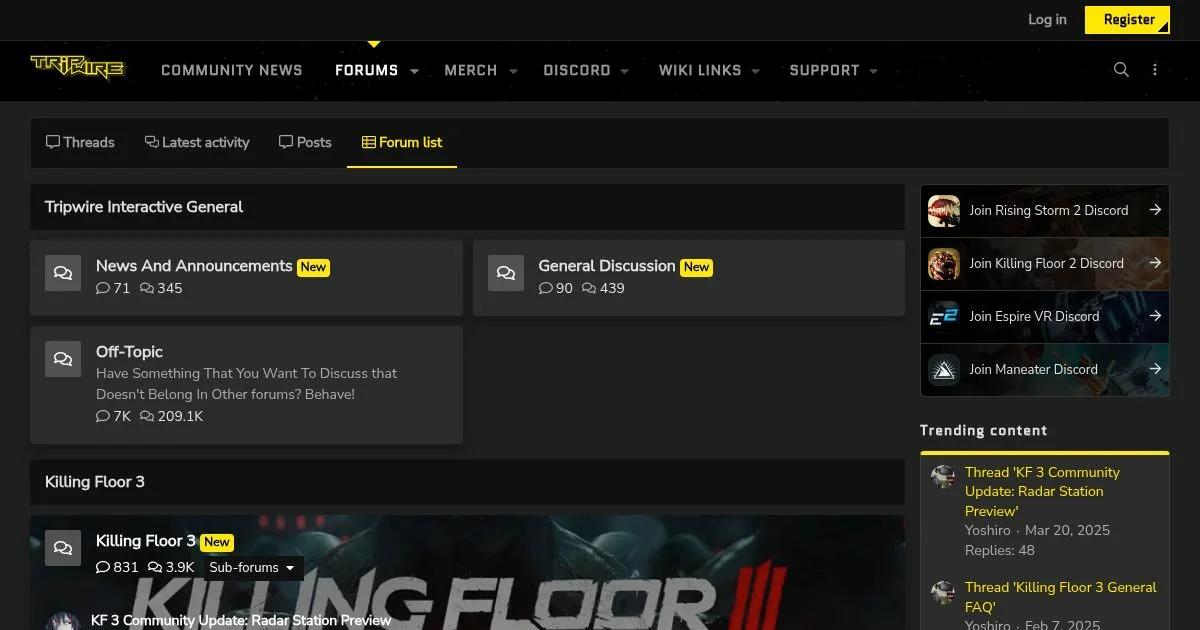Open the Killing Floor 3 forum link
The height and width of the screenshot is (630, 1200).
(x=146, y=541)
